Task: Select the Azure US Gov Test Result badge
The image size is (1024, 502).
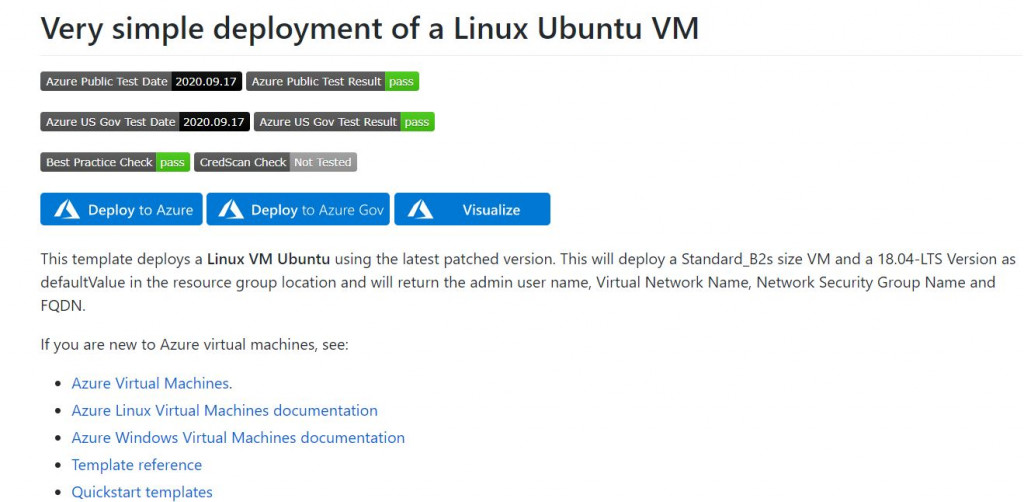Action: pos(344,122)
